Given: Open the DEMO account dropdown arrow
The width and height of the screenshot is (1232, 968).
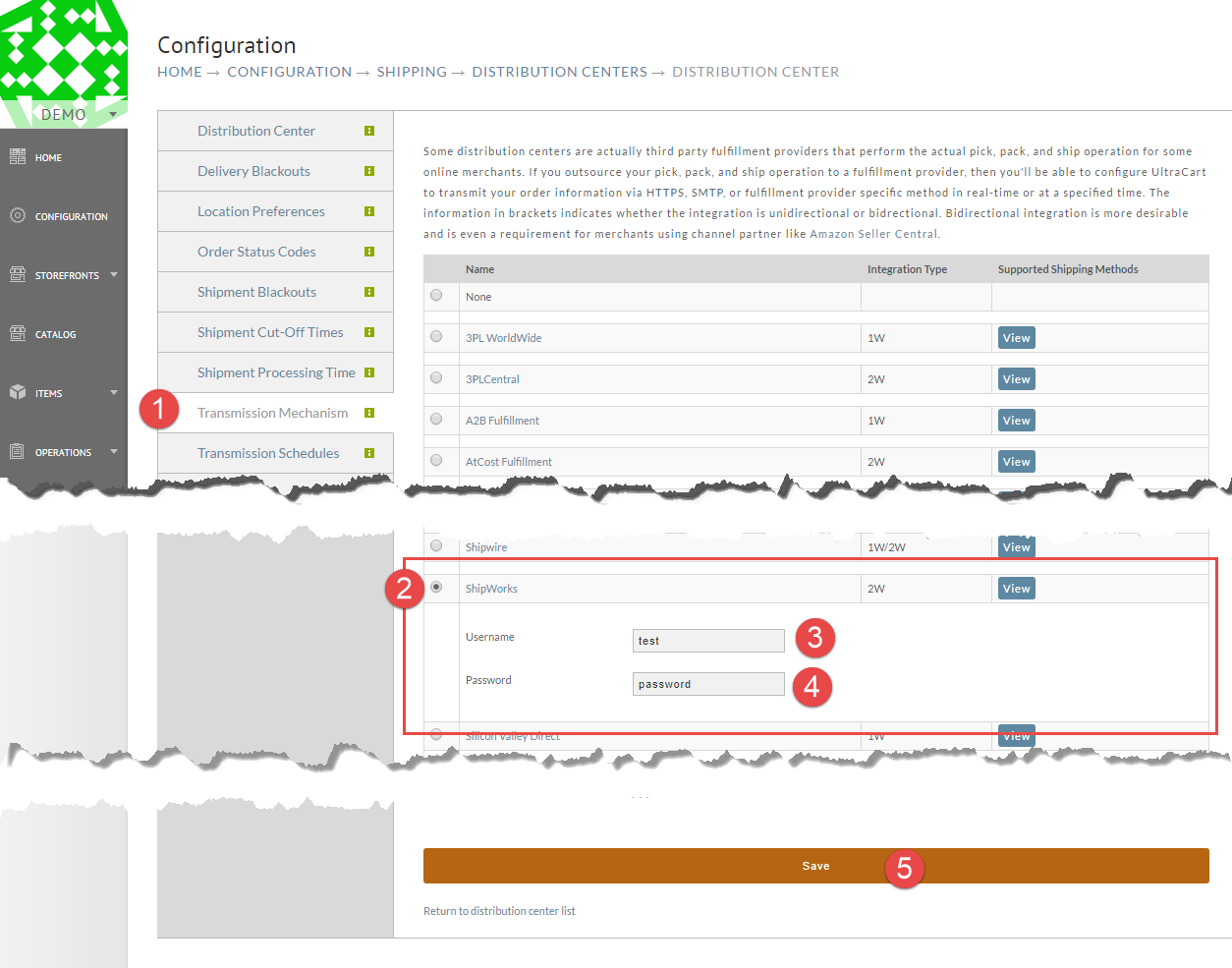Looking at the screenshot, I should click(113, 115).
